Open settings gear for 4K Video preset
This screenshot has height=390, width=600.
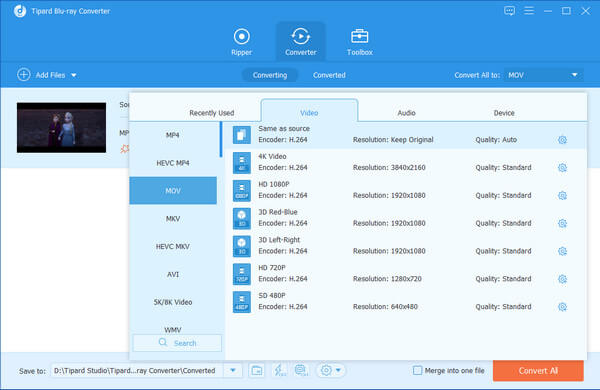562,168
